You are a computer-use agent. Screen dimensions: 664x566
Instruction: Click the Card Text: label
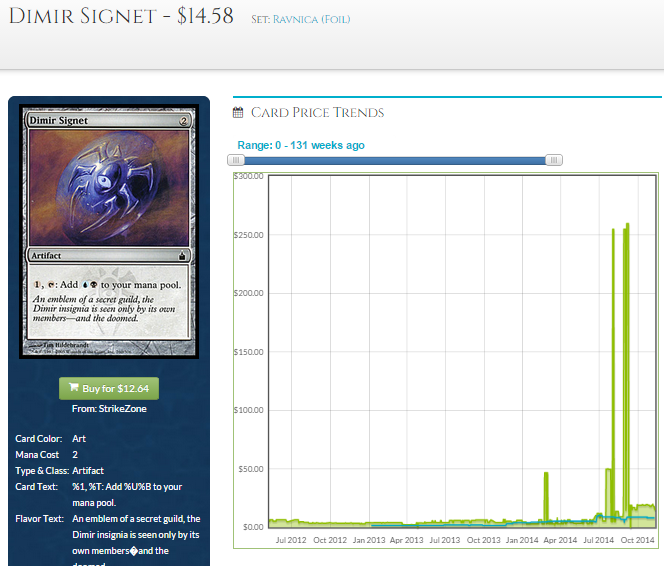point(36,487)
